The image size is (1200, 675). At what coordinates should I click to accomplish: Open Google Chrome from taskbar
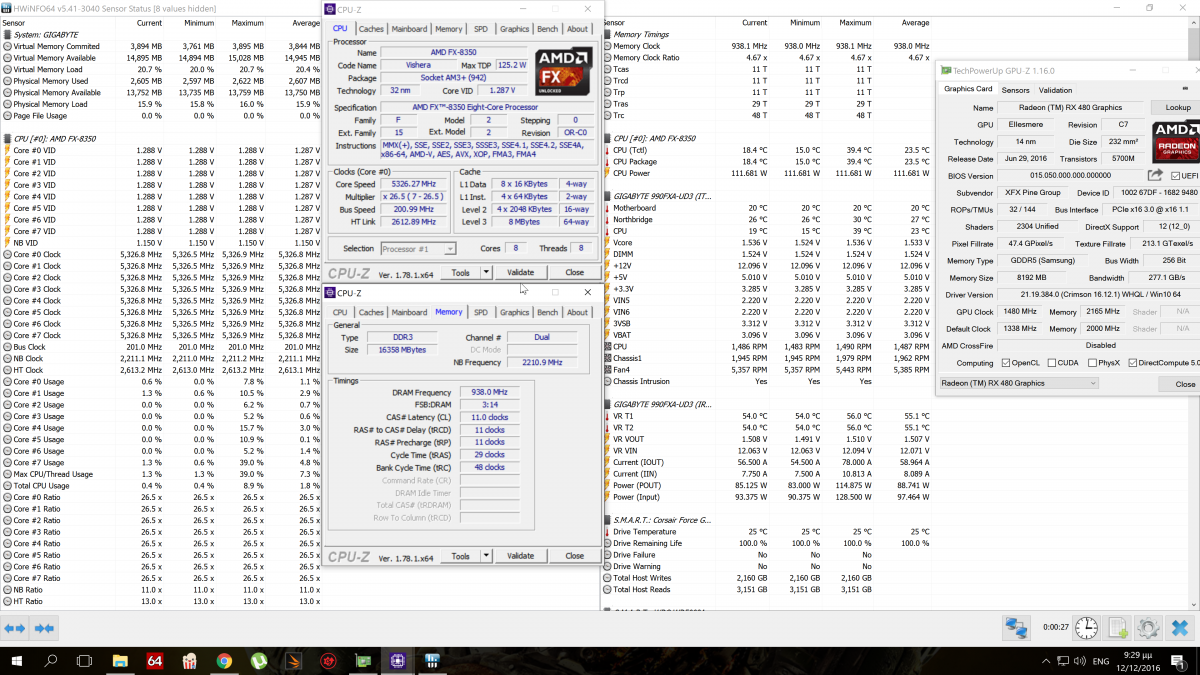point(224,661)
